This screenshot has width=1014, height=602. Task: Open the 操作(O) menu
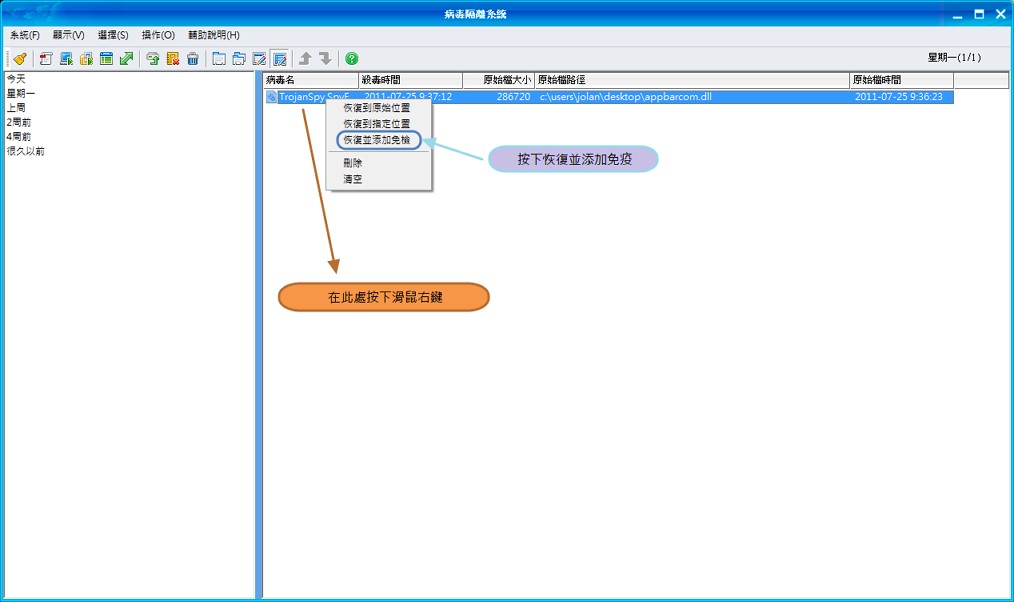[x=156, y=34]
